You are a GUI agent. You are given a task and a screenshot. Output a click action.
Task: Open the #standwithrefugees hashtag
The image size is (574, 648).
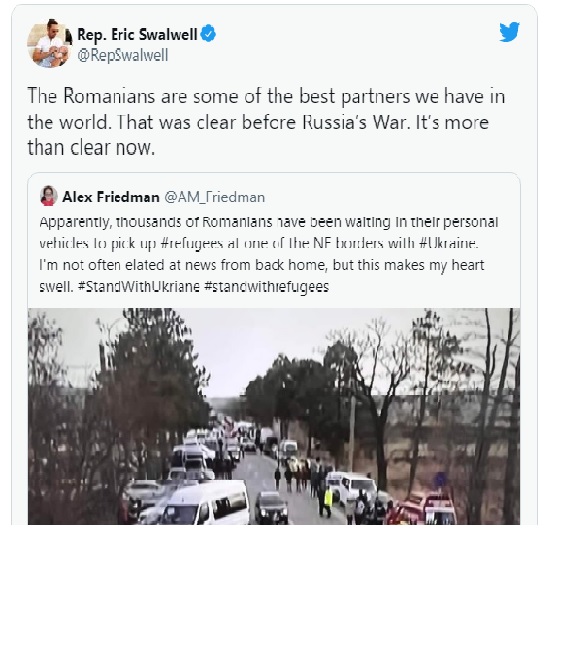[267, 286]
